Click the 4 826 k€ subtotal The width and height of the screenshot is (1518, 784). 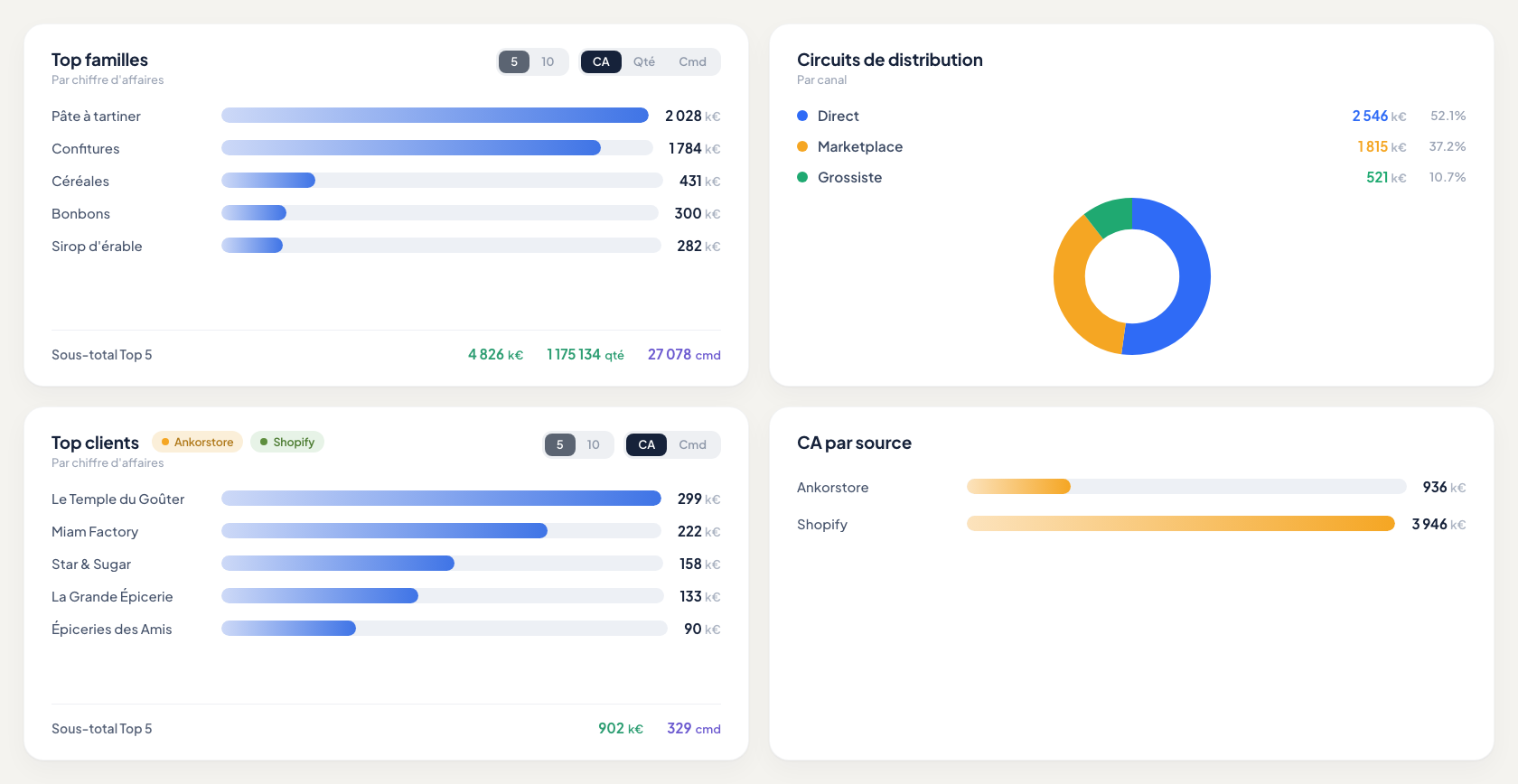tap(495, 354)
